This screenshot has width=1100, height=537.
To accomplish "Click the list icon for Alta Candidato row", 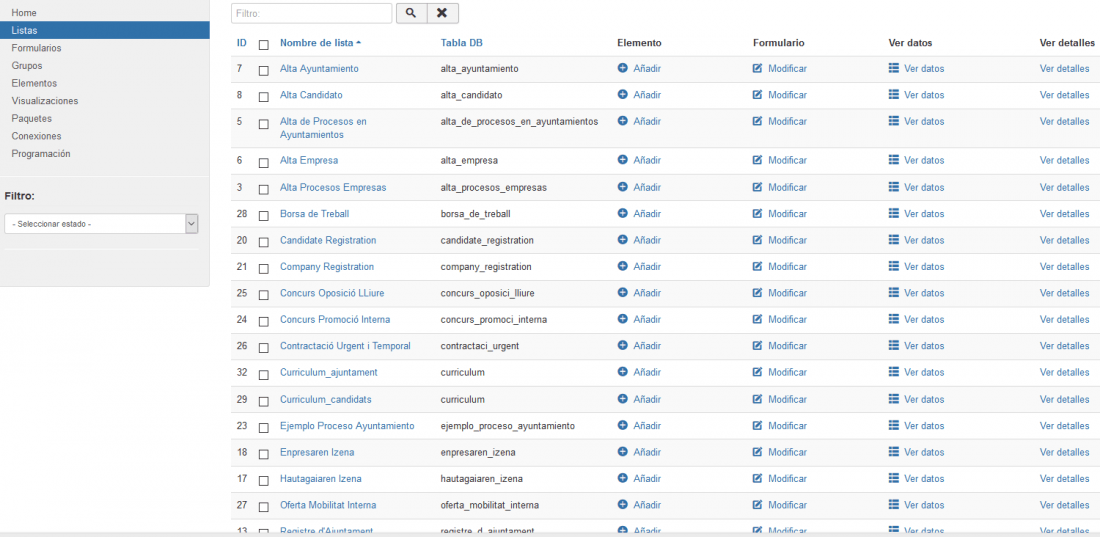I will click(x=894, y=94).
